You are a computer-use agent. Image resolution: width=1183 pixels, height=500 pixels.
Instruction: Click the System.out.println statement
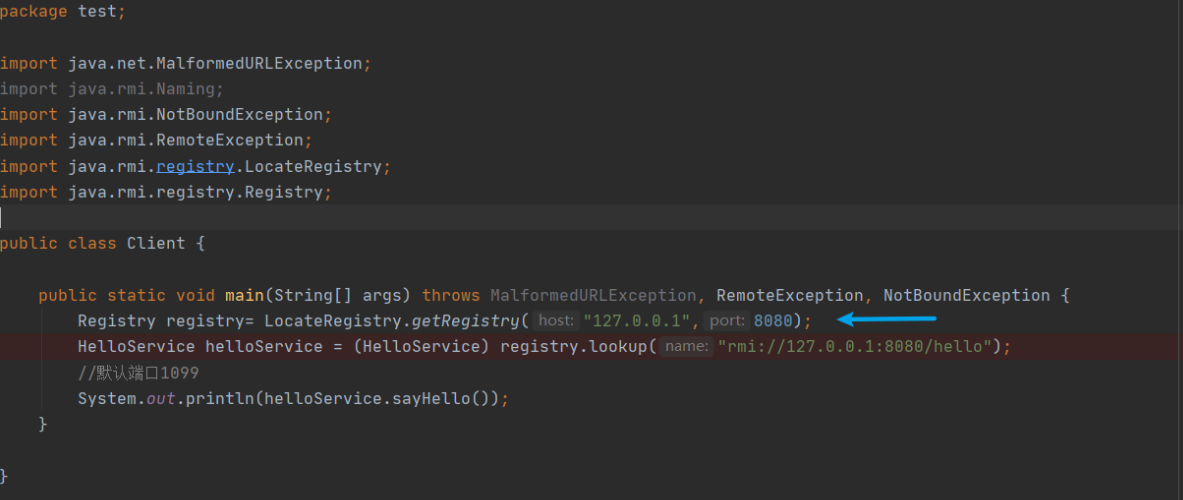pyautogui.click(x=293, y=398)
